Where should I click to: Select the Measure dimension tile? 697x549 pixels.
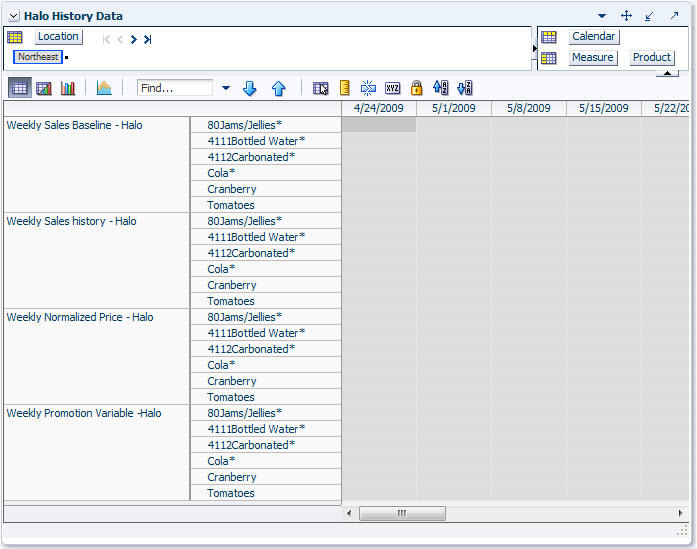(592, 58)
